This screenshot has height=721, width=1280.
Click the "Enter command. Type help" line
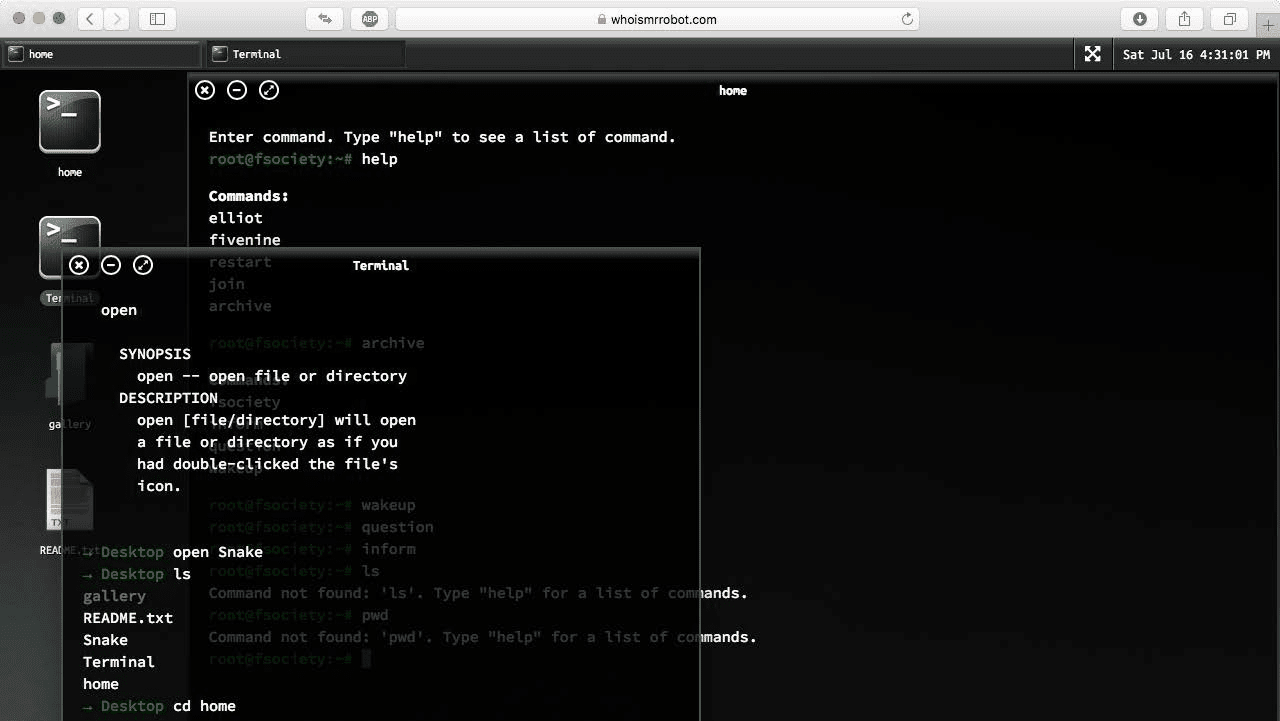coord(442,137)
